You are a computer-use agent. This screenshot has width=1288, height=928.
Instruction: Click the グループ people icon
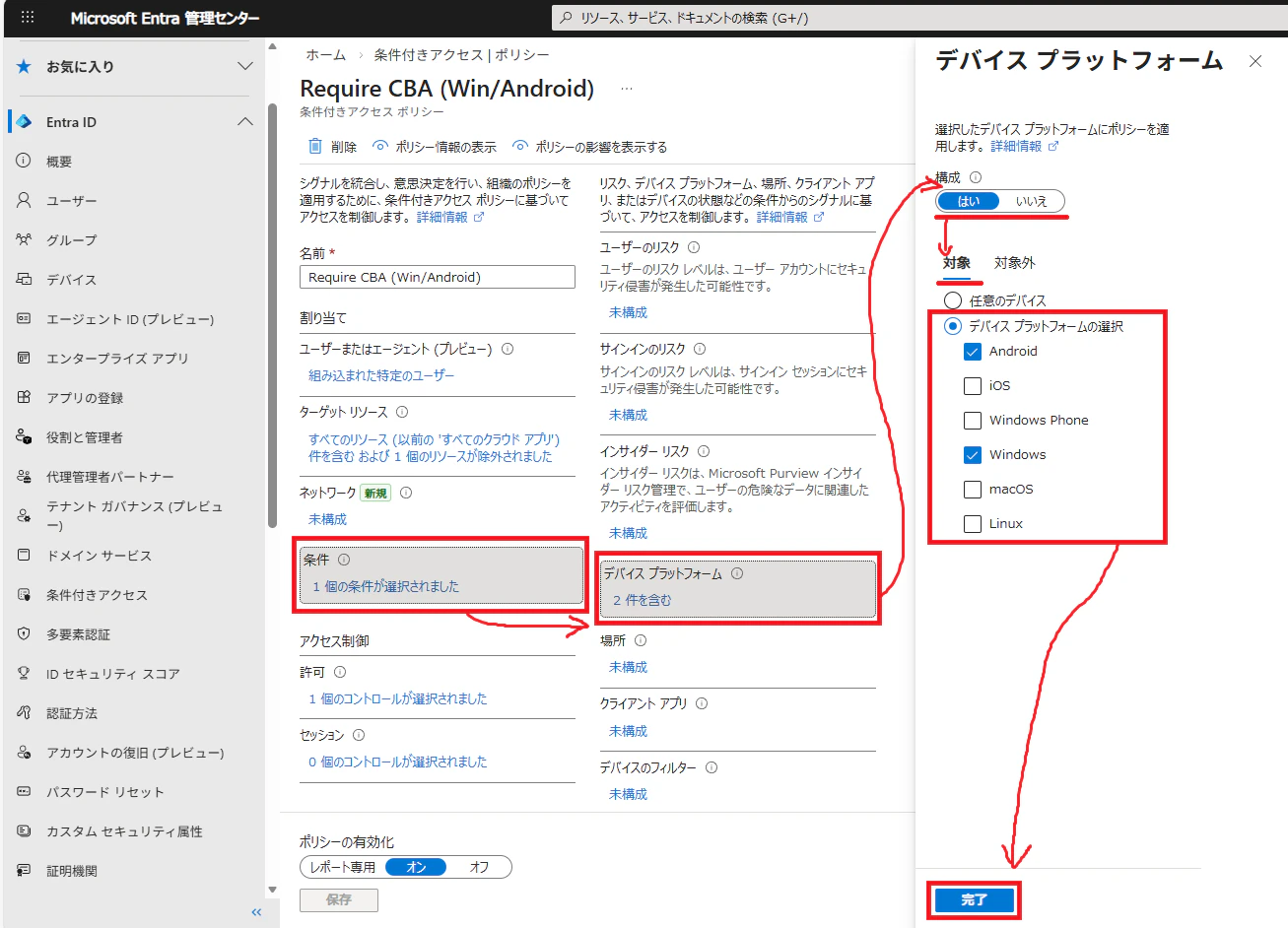[24, 239]
